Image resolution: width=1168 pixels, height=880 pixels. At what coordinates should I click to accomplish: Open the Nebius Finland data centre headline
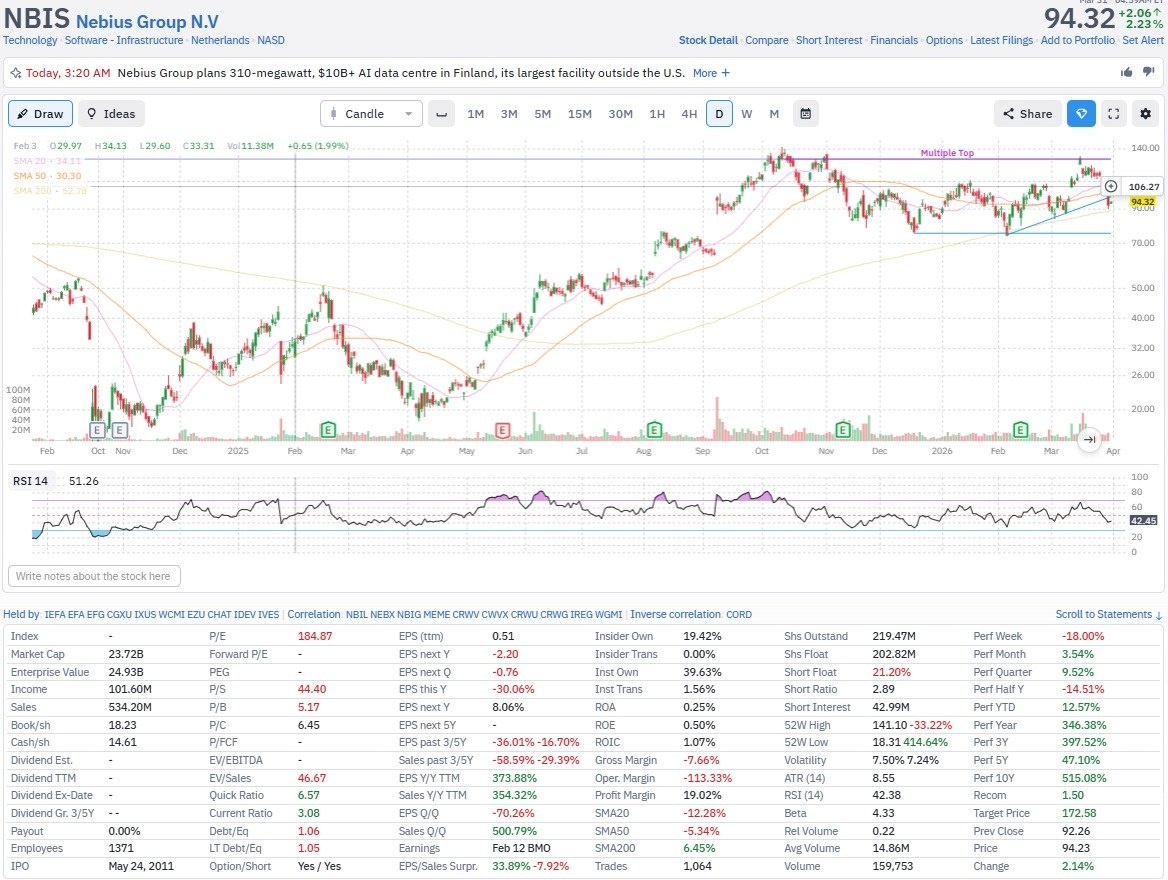(401, 73)
